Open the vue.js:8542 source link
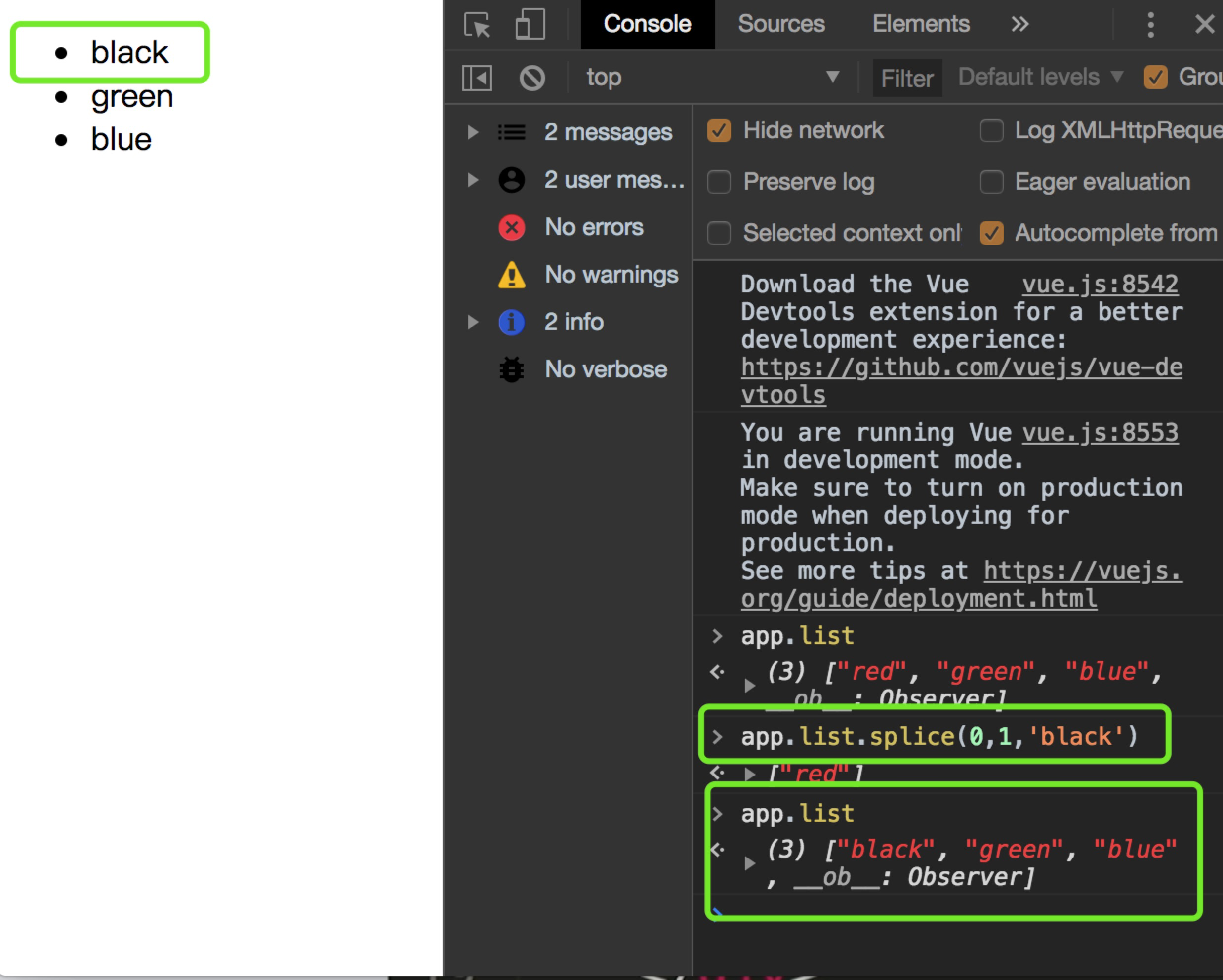Image resolution: width=1223 pixels, height=980 pixels. point(1100,284)
